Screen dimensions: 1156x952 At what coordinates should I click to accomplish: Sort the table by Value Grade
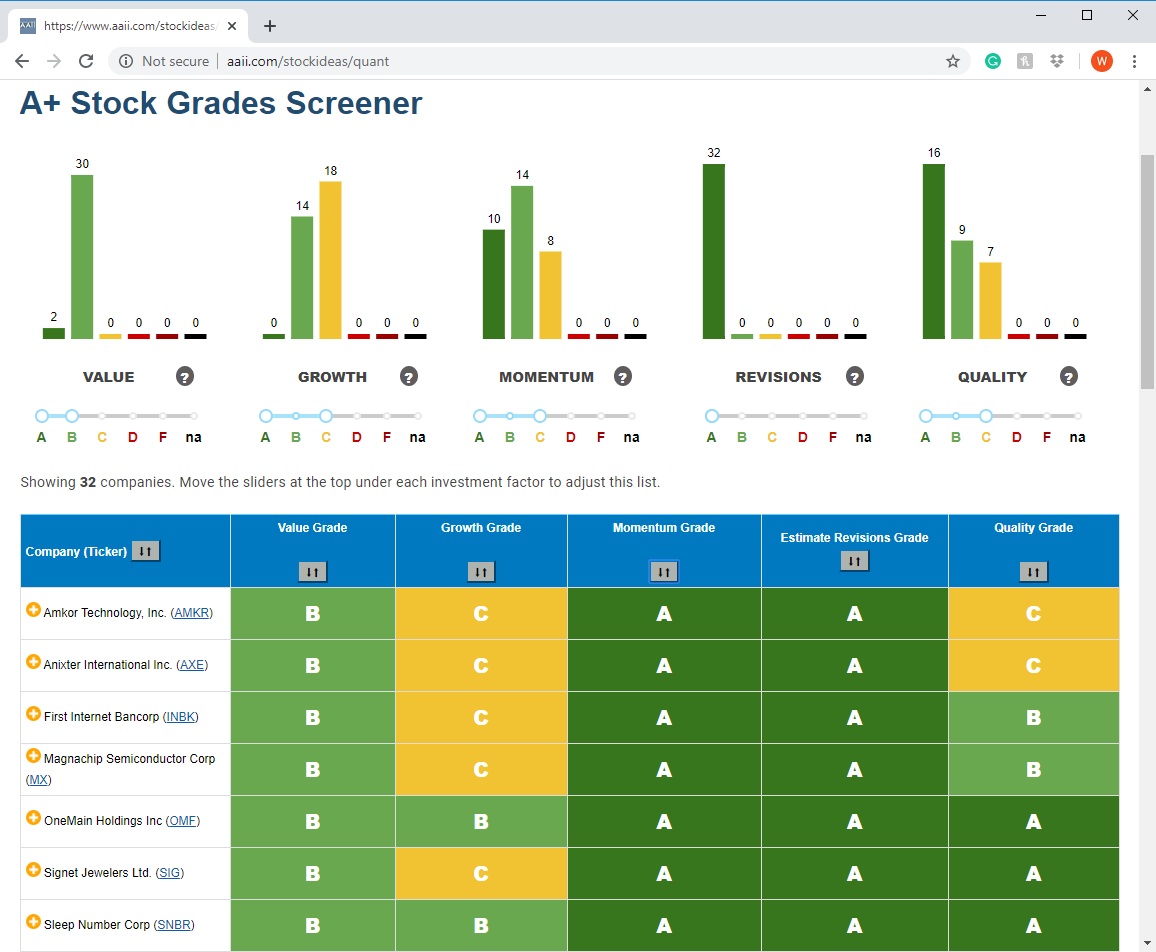click(313, 571)
